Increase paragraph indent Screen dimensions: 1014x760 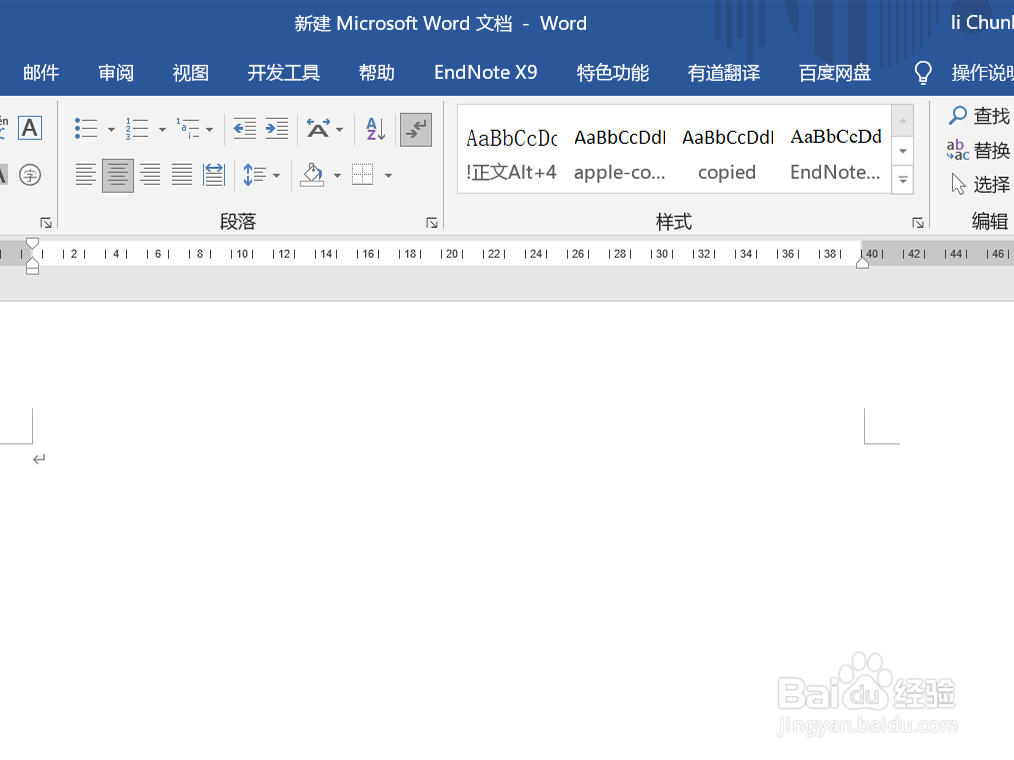[277, 129]
